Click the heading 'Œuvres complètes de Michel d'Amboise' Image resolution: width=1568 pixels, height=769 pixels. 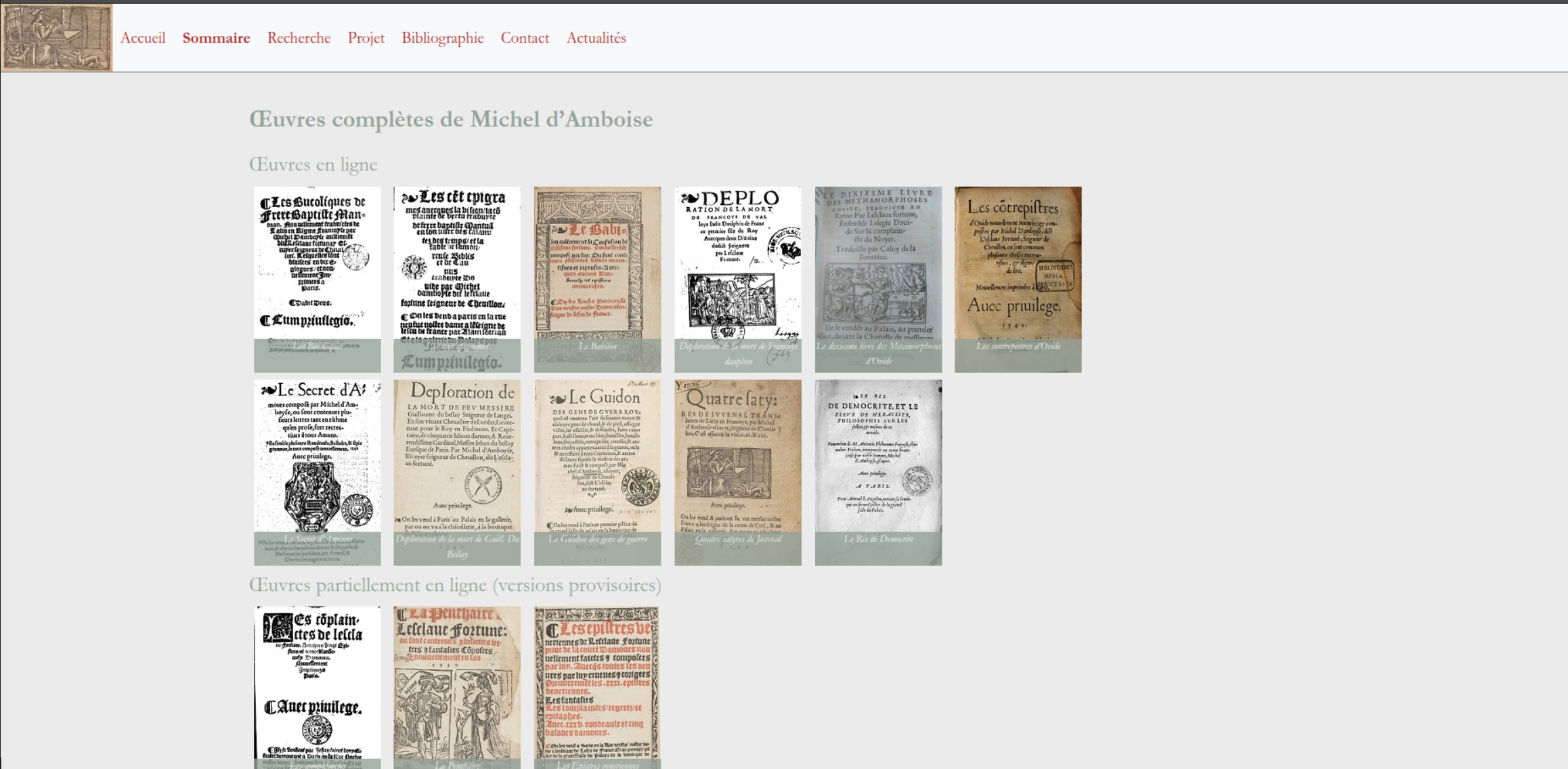[x=451, y=120]
